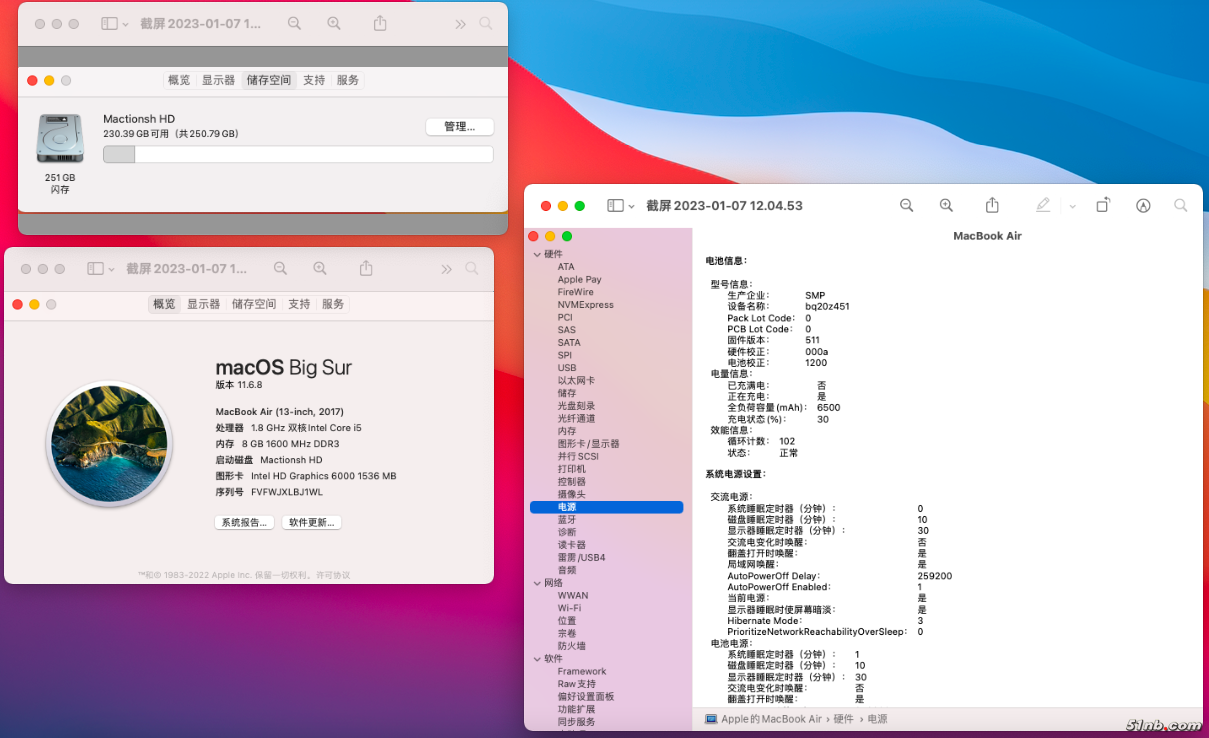This screenshot has height=738, width=1209.
Task: Click the MacBook Air (13-inch, 2017) text
Action: 280,412
